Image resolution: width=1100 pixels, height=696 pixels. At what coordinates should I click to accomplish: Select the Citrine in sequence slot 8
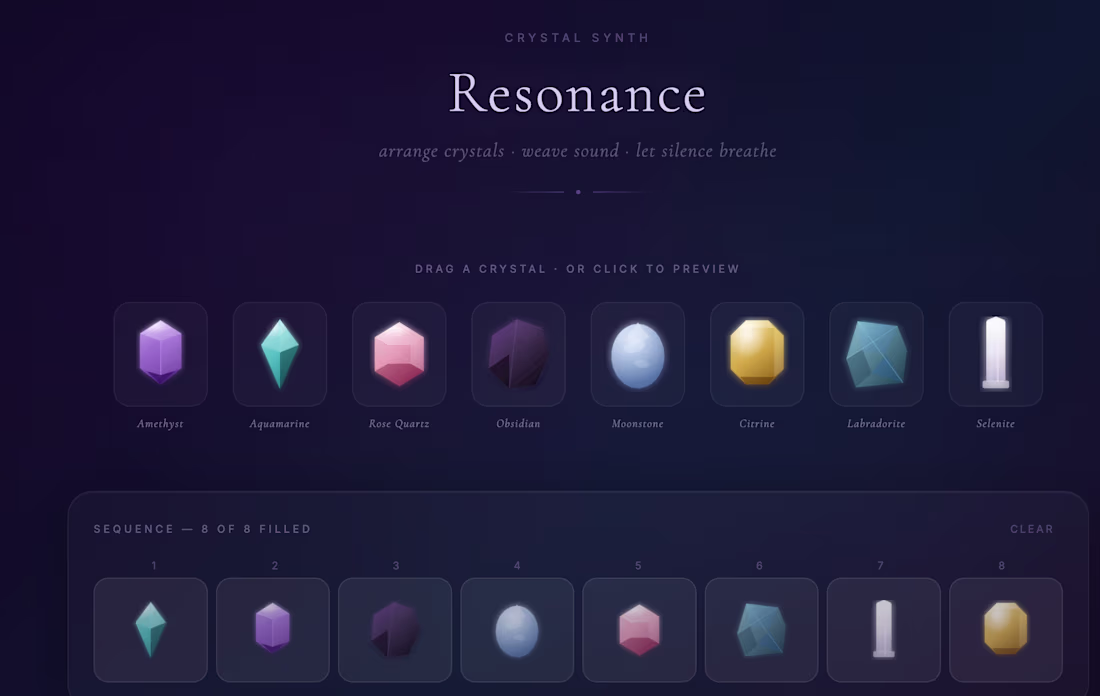pyautogui.click(x=1005, y=630)
